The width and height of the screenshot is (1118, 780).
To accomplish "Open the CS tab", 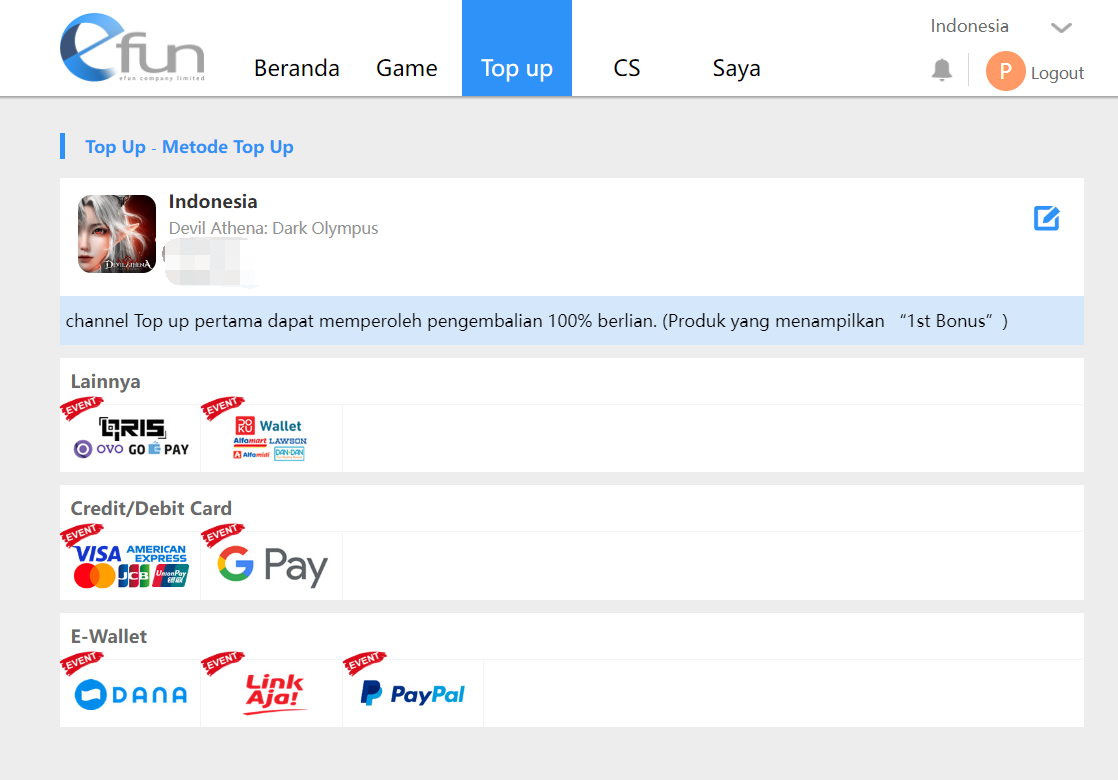I will click(x=627, y=68).
